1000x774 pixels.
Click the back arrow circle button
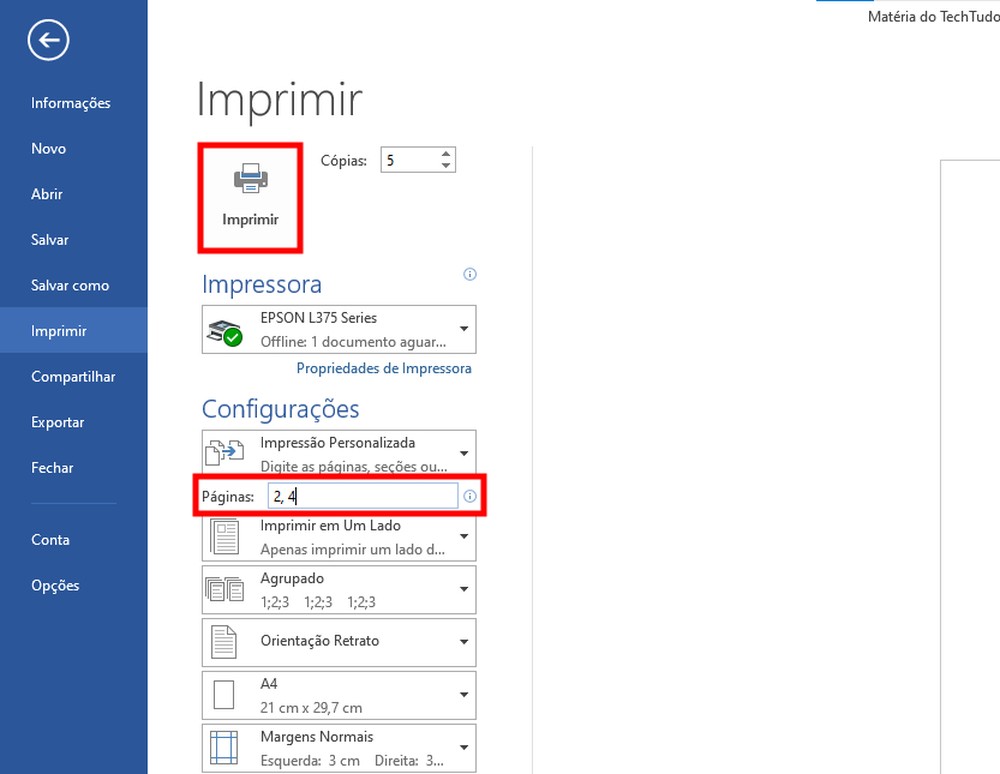(x=47, y=40)
